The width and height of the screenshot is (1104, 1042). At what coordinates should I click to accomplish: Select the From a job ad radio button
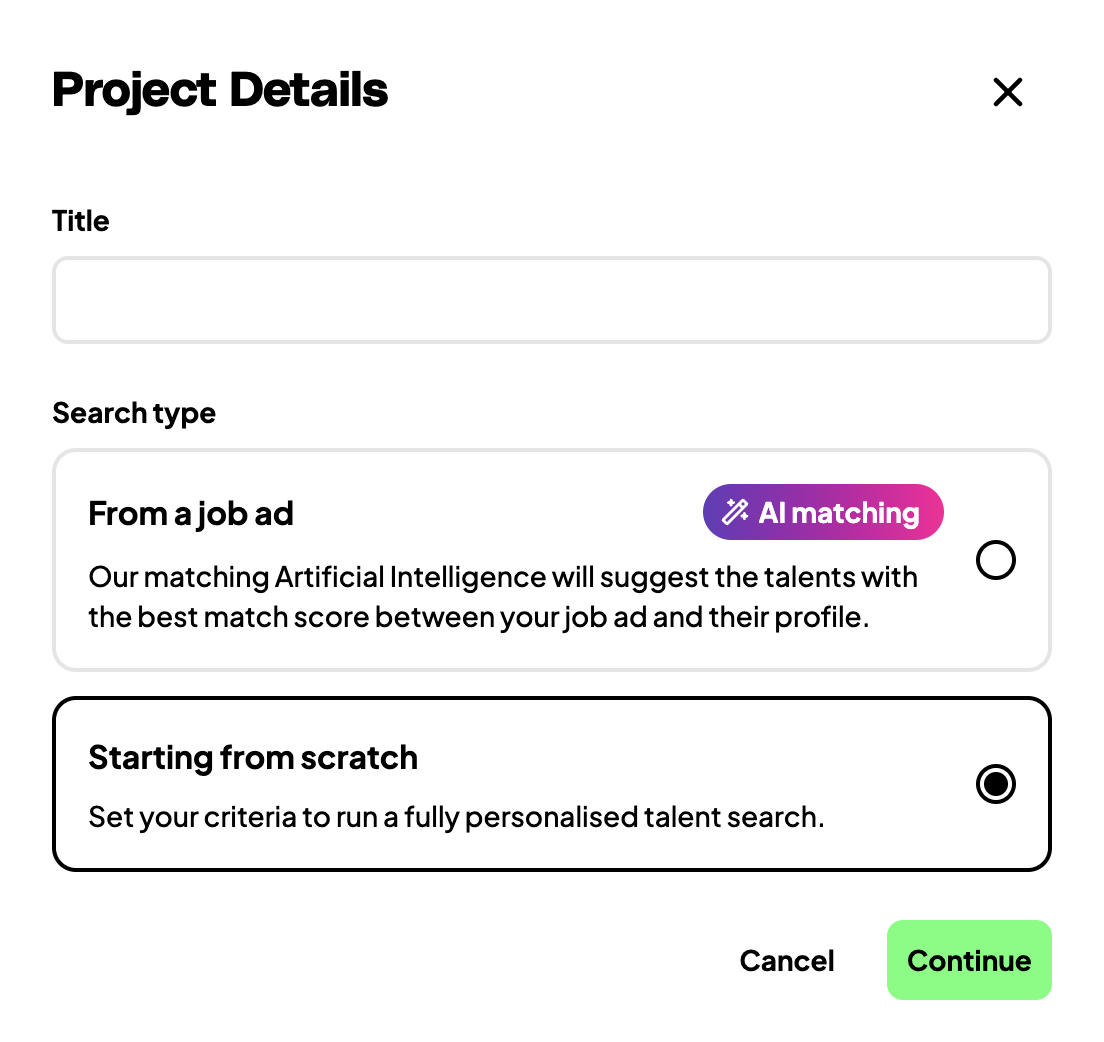pos(995,560)
